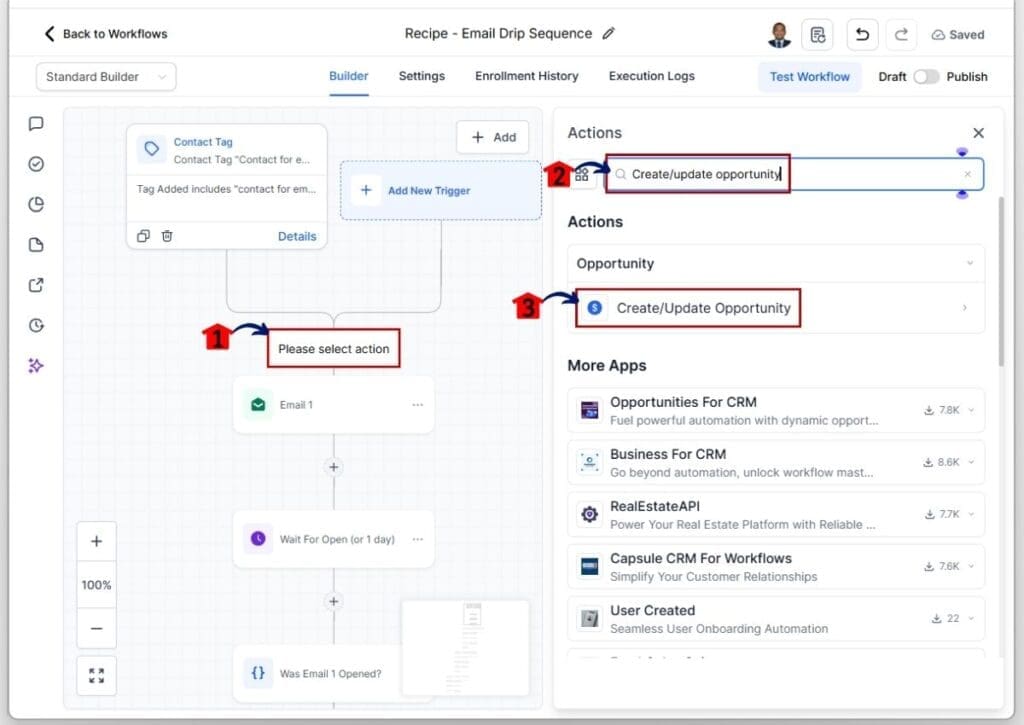Select the Create/Update Opportunity action
Image resolution: width=1024 pixels, height=725 pixels.
pos(703,308)
